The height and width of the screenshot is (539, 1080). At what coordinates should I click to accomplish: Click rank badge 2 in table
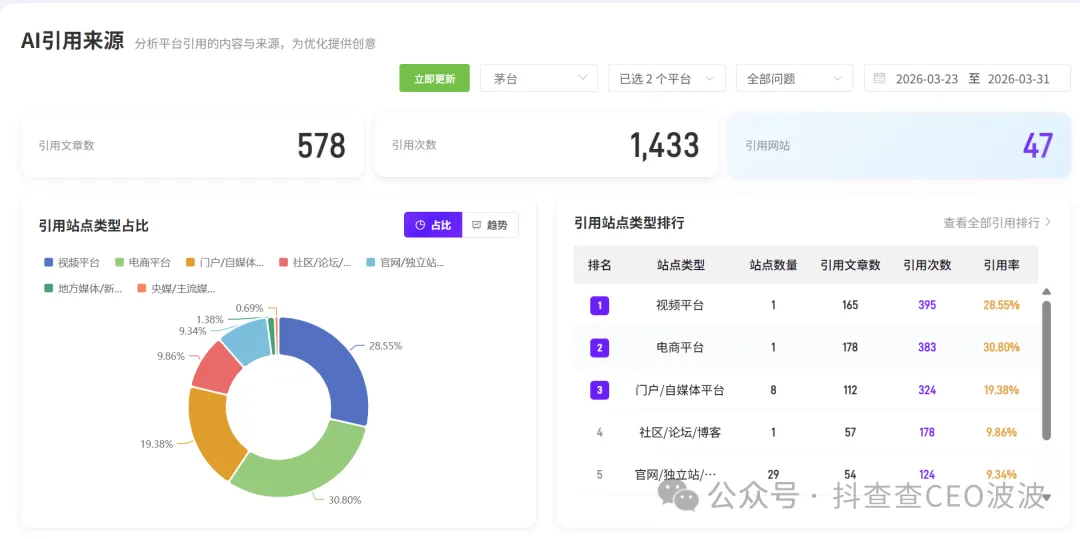pos(599,348)
